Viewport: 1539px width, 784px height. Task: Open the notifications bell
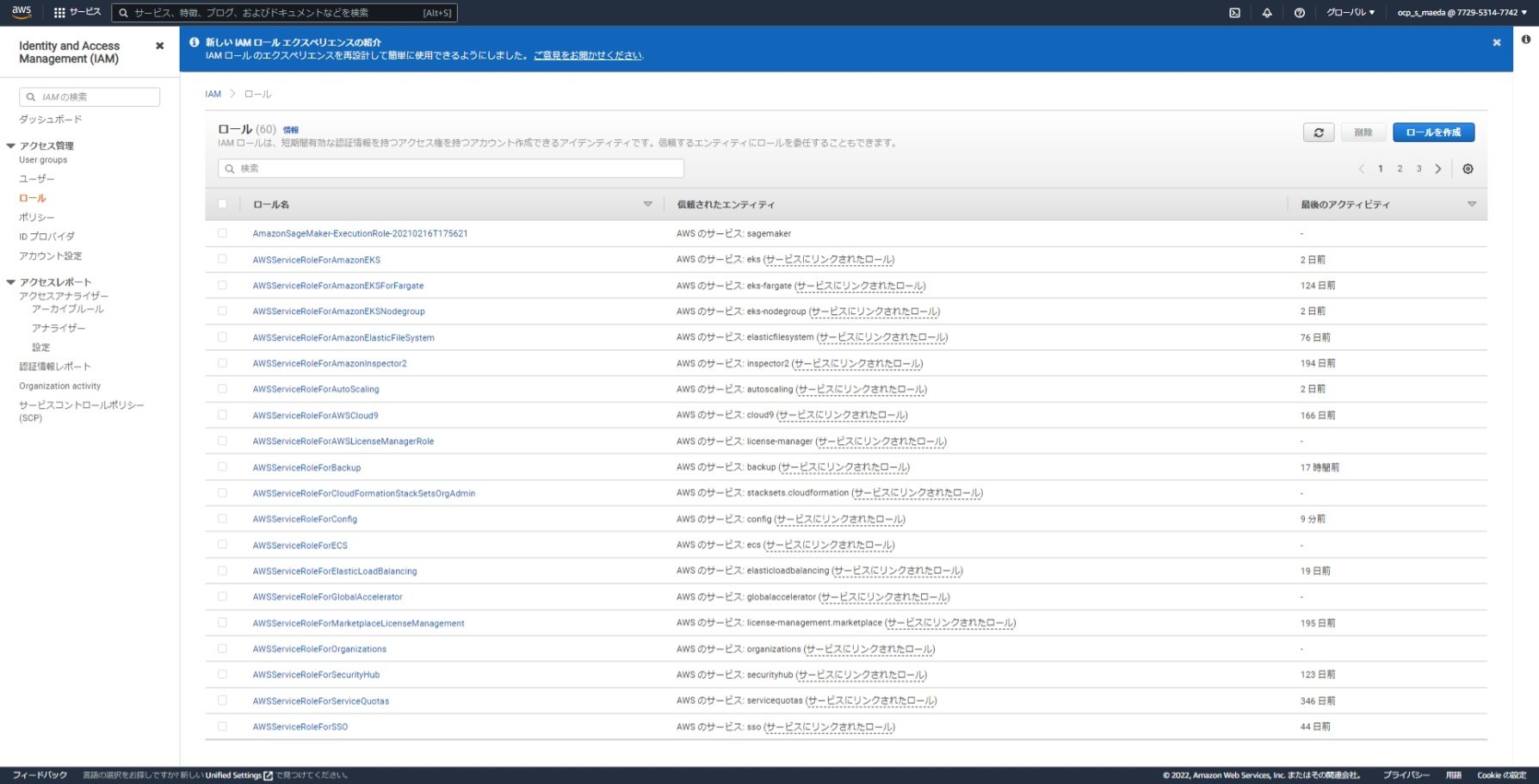tap(1267, 12)
